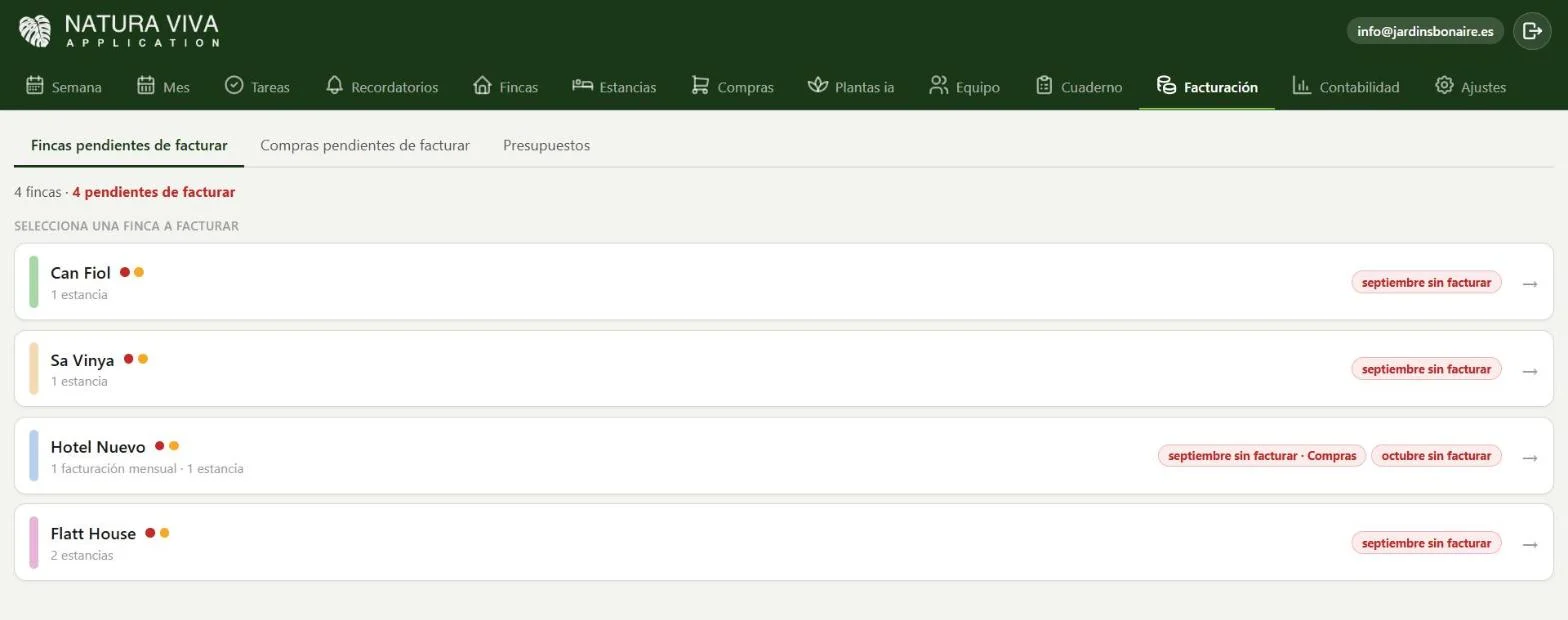Click Flatt House's septiembre sin facturar badge
Screen dimensions: 1568x620
1426,543
